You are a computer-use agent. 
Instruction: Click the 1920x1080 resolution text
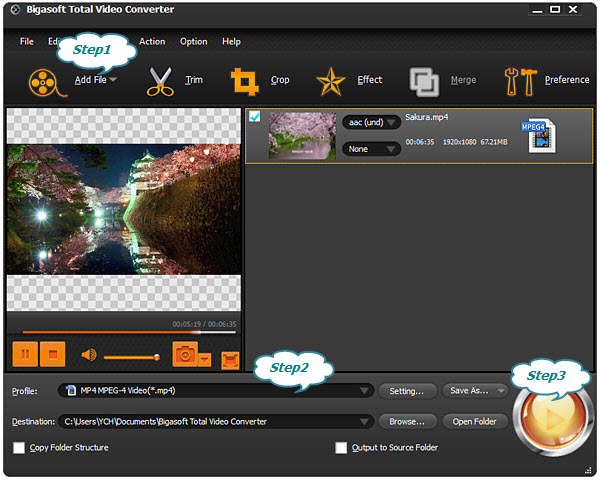(x=459, y=142)
